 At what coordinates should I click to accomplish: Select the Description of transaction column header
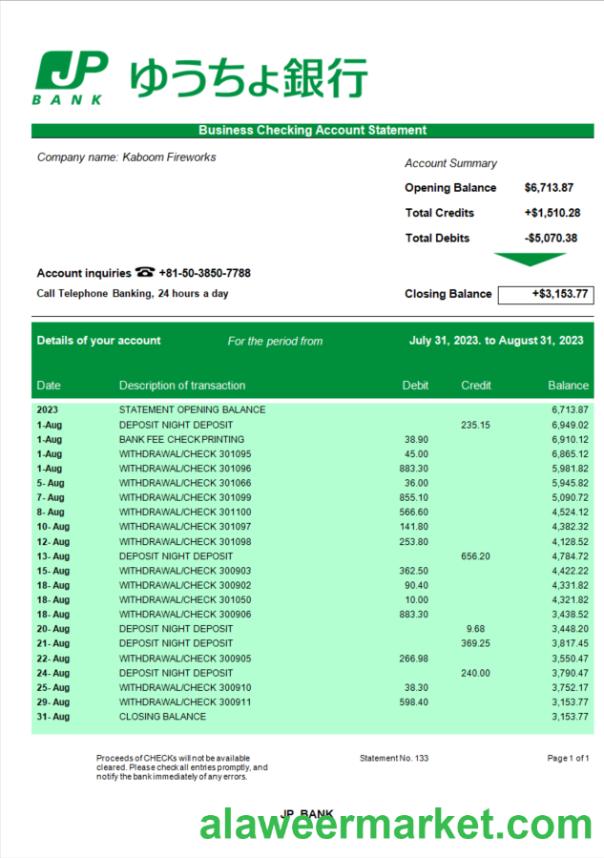(182, 385)
